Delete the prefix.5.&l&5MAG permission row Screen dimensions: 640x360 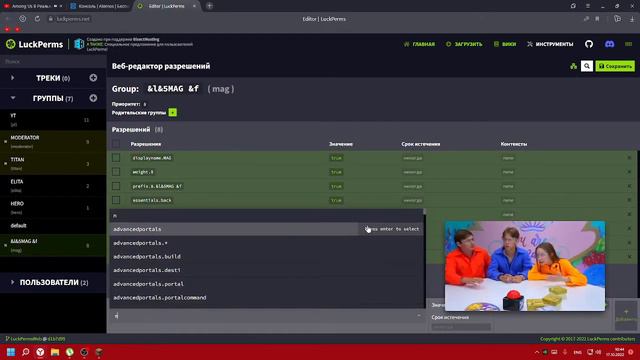coord(629,186)
